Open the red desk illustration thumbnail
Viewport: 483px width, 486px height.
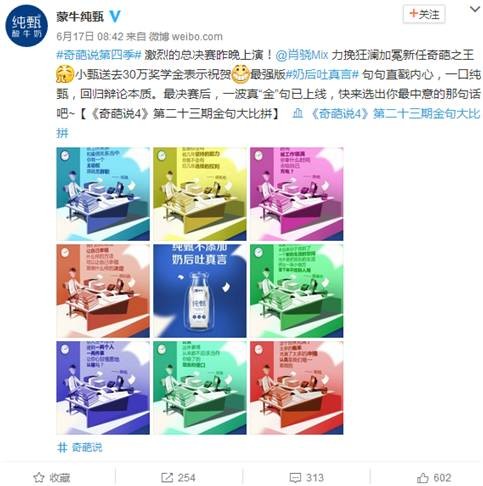tap(297, 388)
